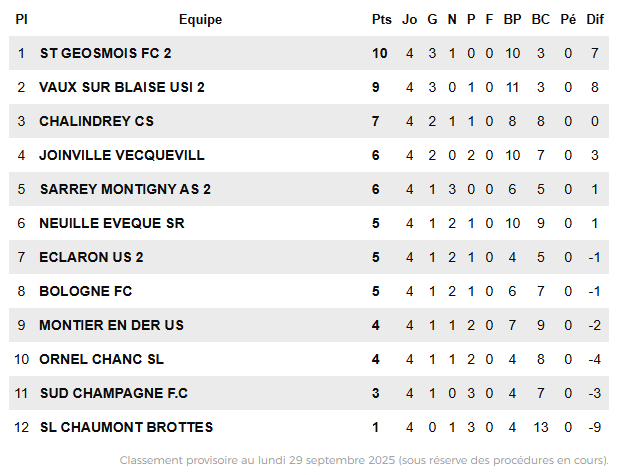
Task: Open SL CHAUMONT BROTTES team page
Action: [x=126, y=427]
